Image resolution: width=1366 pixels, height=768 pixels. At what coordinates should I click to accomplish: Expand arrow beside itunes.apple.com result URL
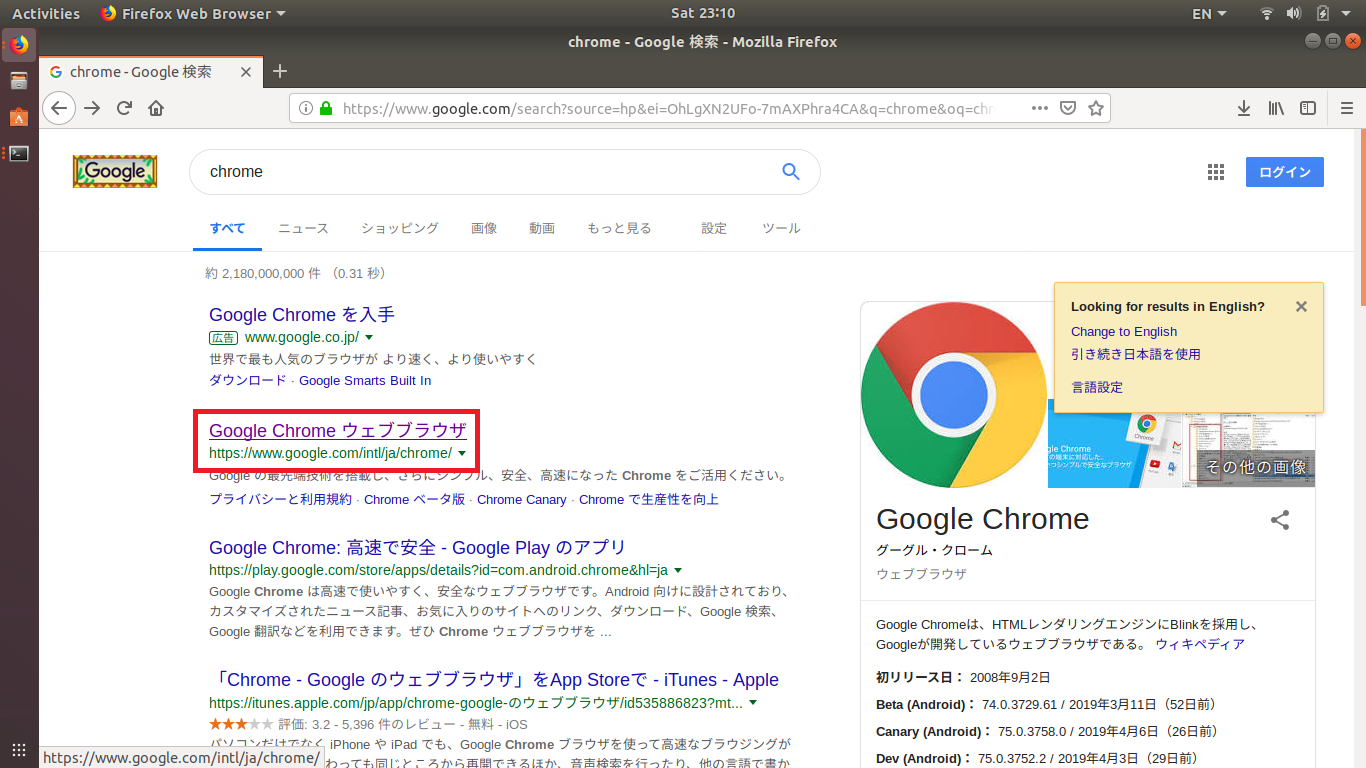(753, 704)
